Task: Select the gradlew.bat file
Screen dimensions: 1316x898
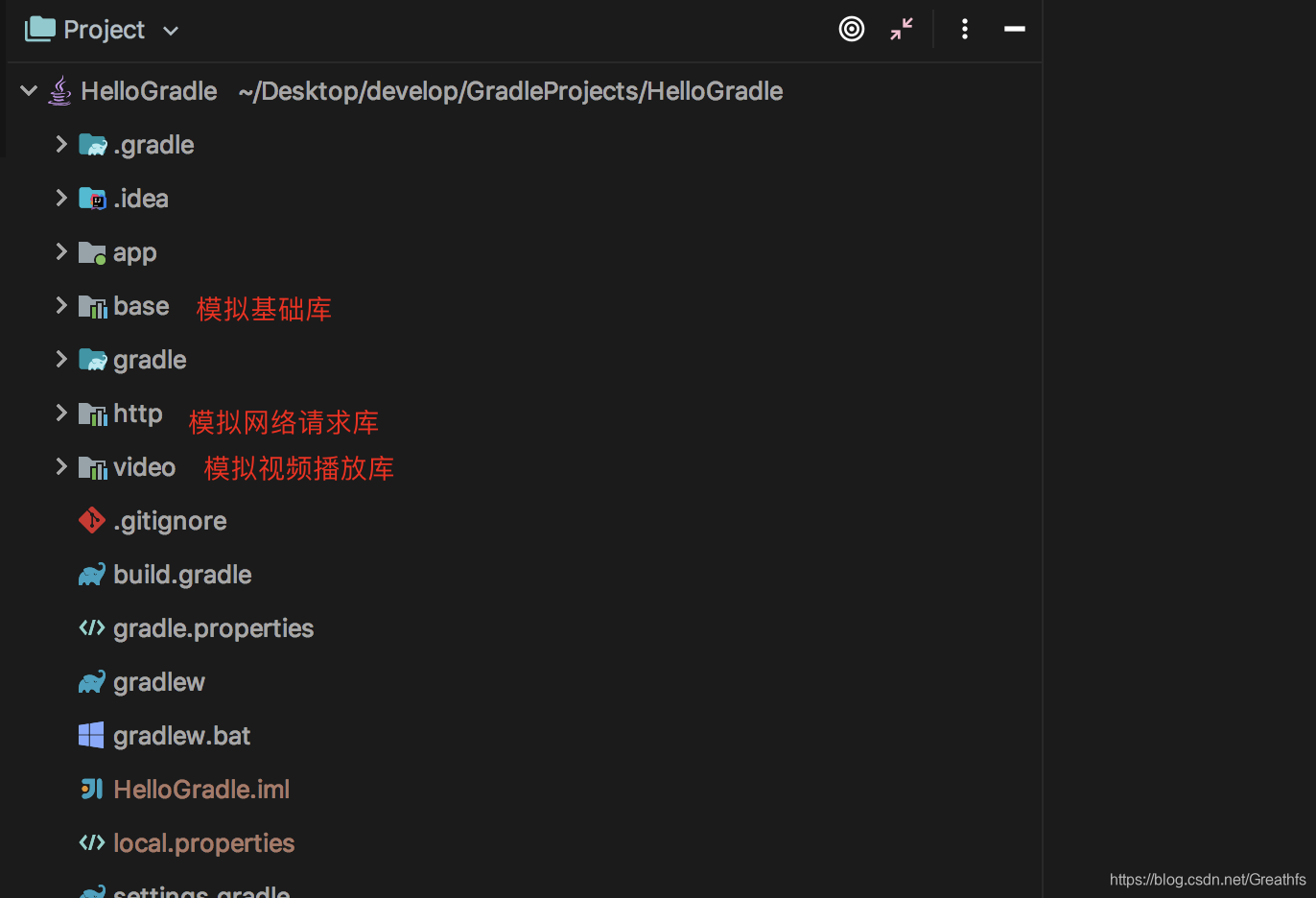Action: tap(181, 736)
